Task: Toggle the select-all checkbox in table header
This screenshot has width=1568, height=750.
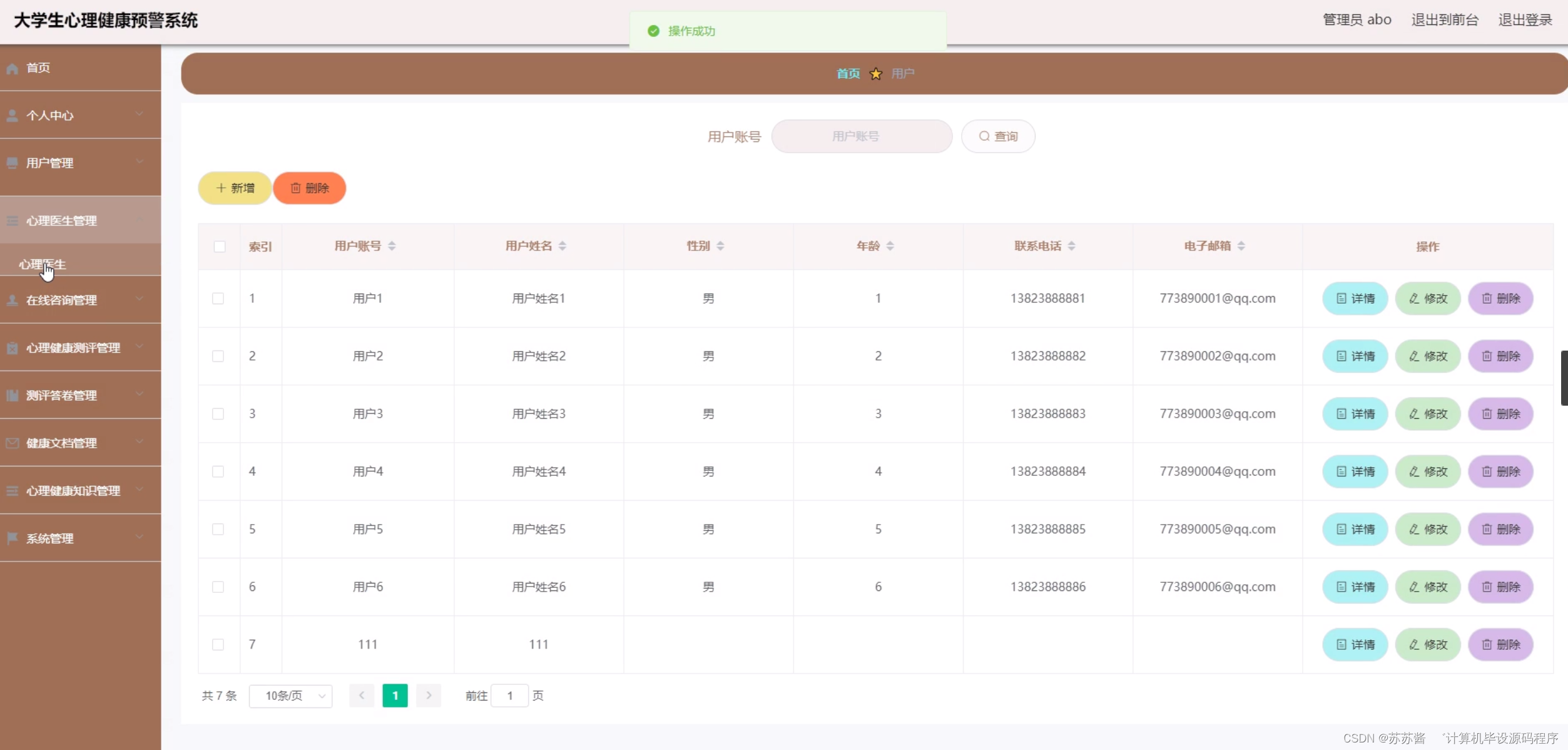Action: click(x=220, y=247)
